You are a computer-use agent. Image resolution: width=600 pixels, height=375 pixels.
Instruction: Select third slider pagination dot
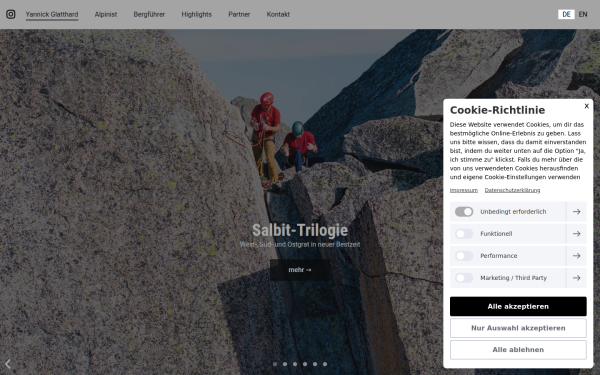[295, 364]
